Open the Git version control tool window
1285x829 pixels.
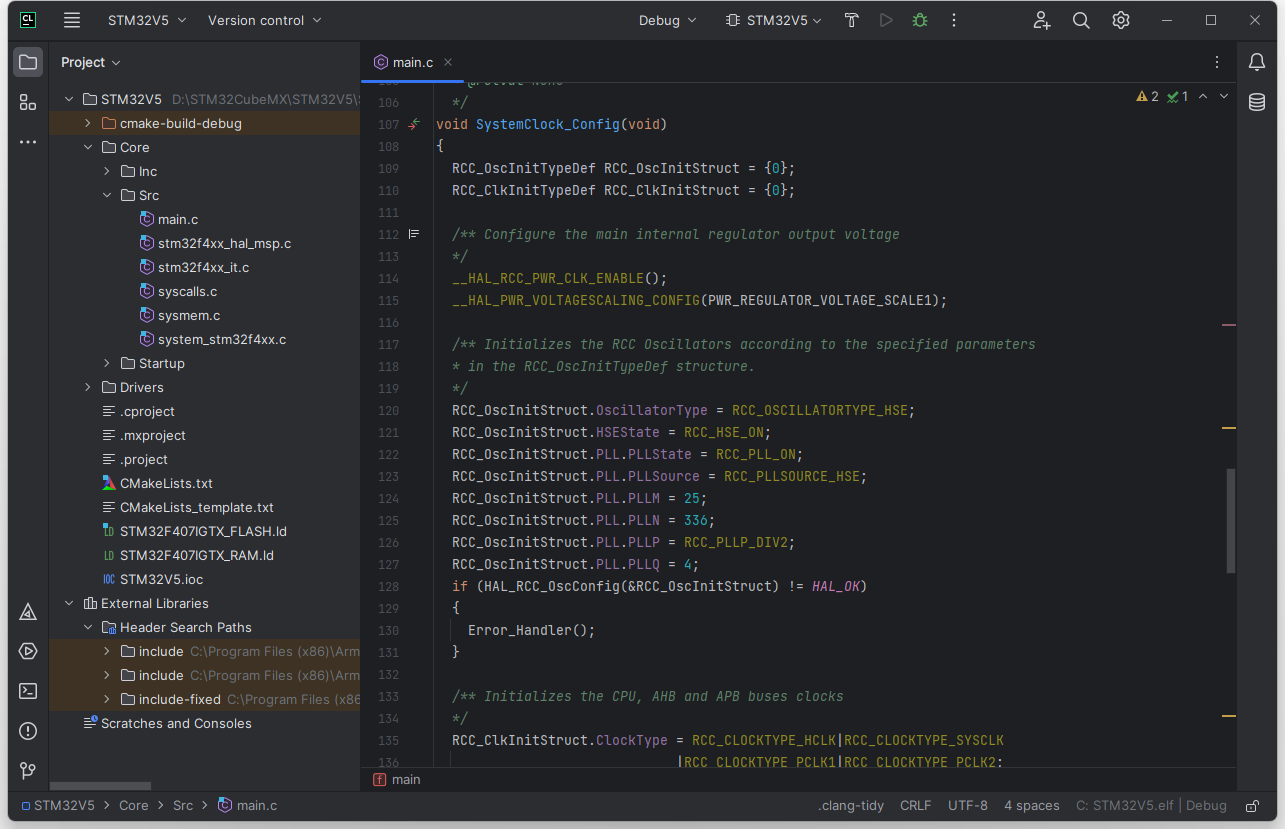[28, 771]
